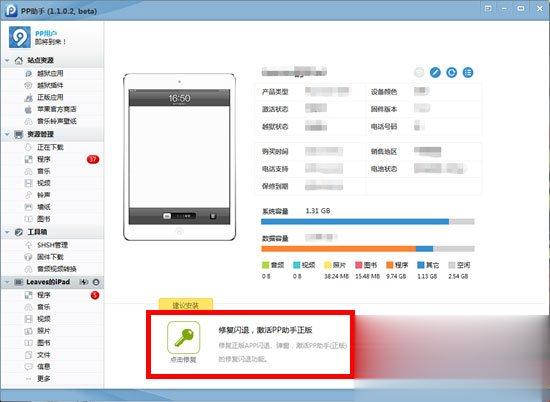Click the pink 图书 legend swatch
Viewport: 550px width, 402px height.
pyautogui.click(x=359, y=265)
